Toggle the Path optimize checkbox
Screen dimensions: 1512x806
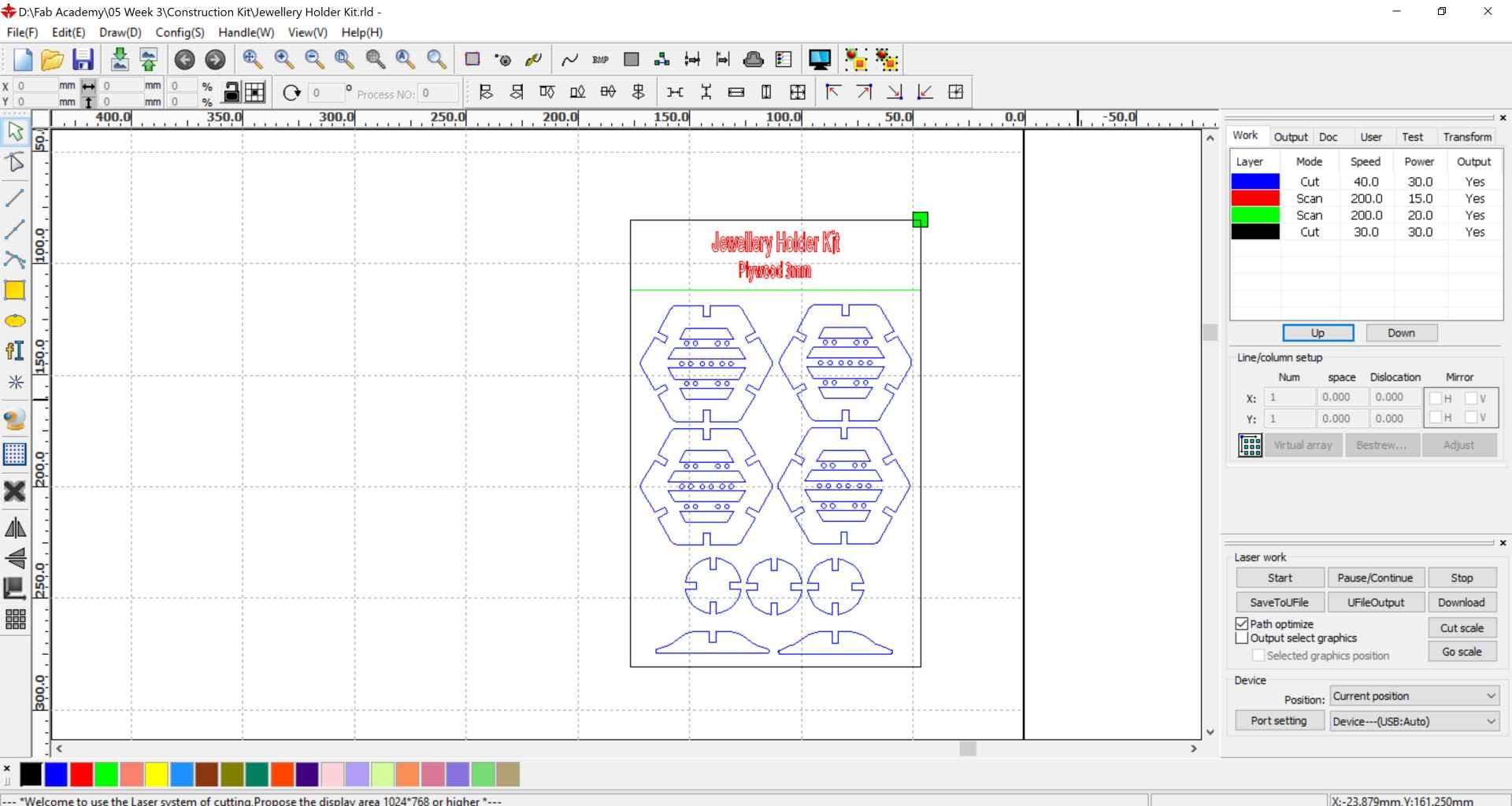pyautogui.click(x=1243, y=624)
